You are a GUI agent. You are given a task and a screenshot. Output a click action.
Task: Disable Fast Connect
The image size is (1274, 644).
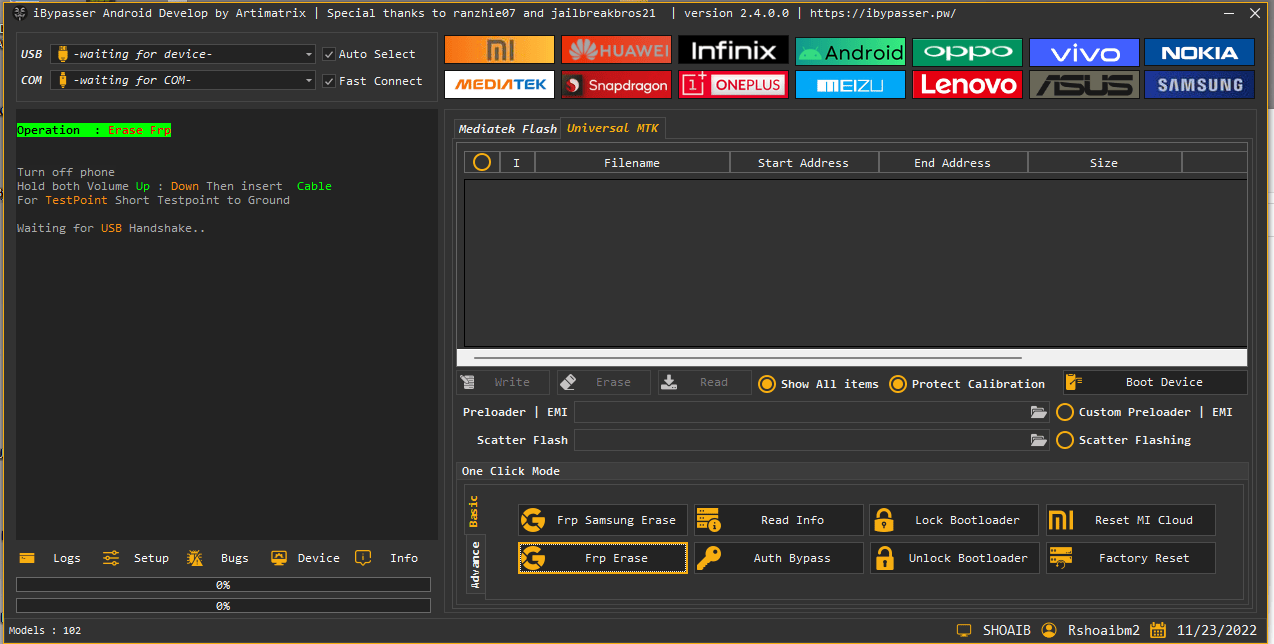329,81
